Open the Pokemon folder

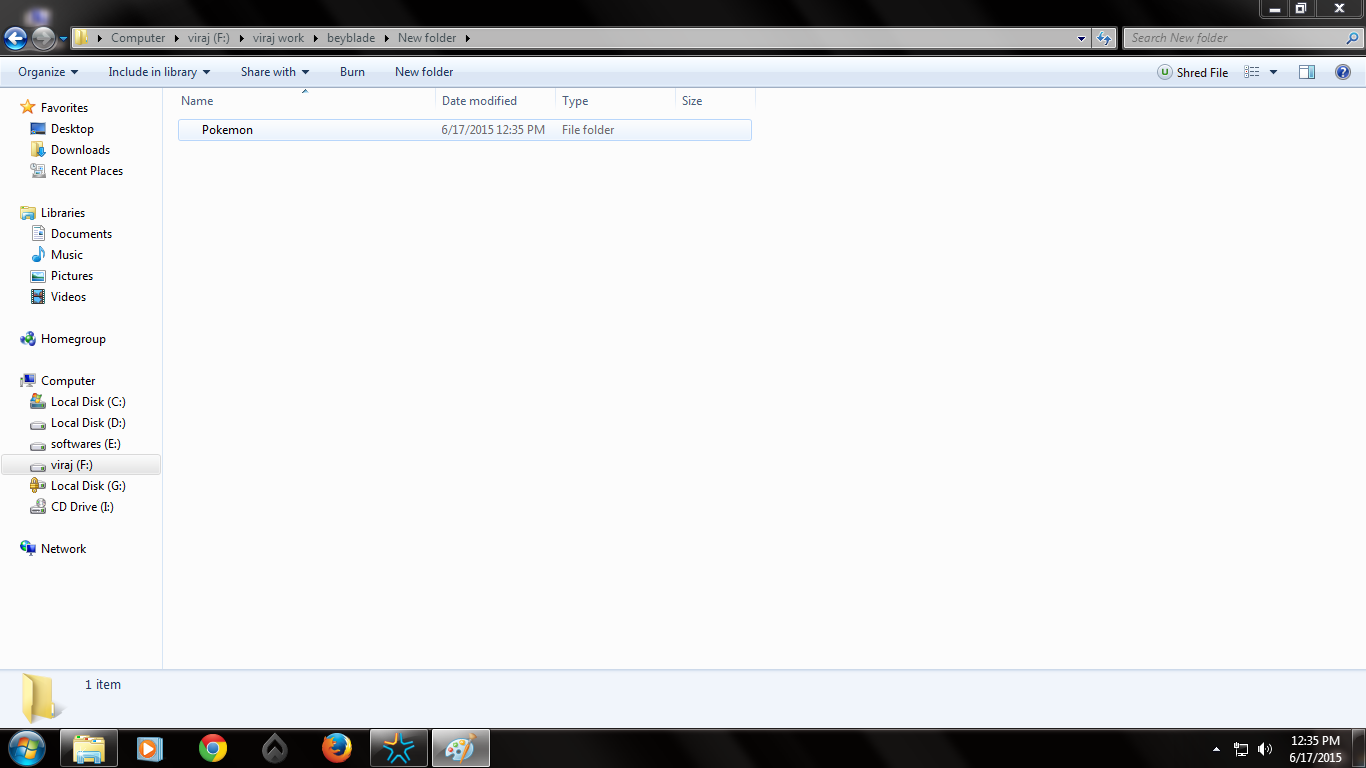227,129
